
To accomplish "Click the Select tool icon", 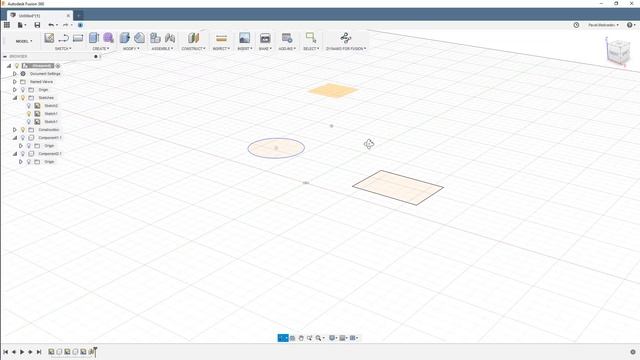I will [x=311, y=38].
